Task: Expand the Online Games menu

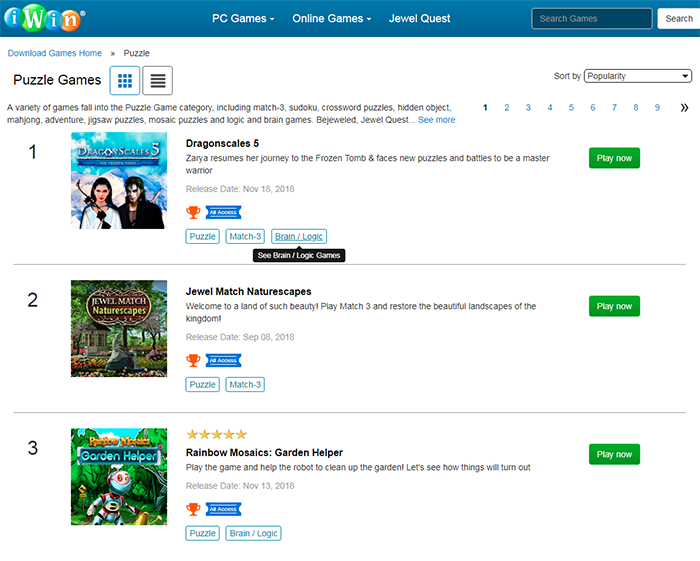Action: click(332, 18)
